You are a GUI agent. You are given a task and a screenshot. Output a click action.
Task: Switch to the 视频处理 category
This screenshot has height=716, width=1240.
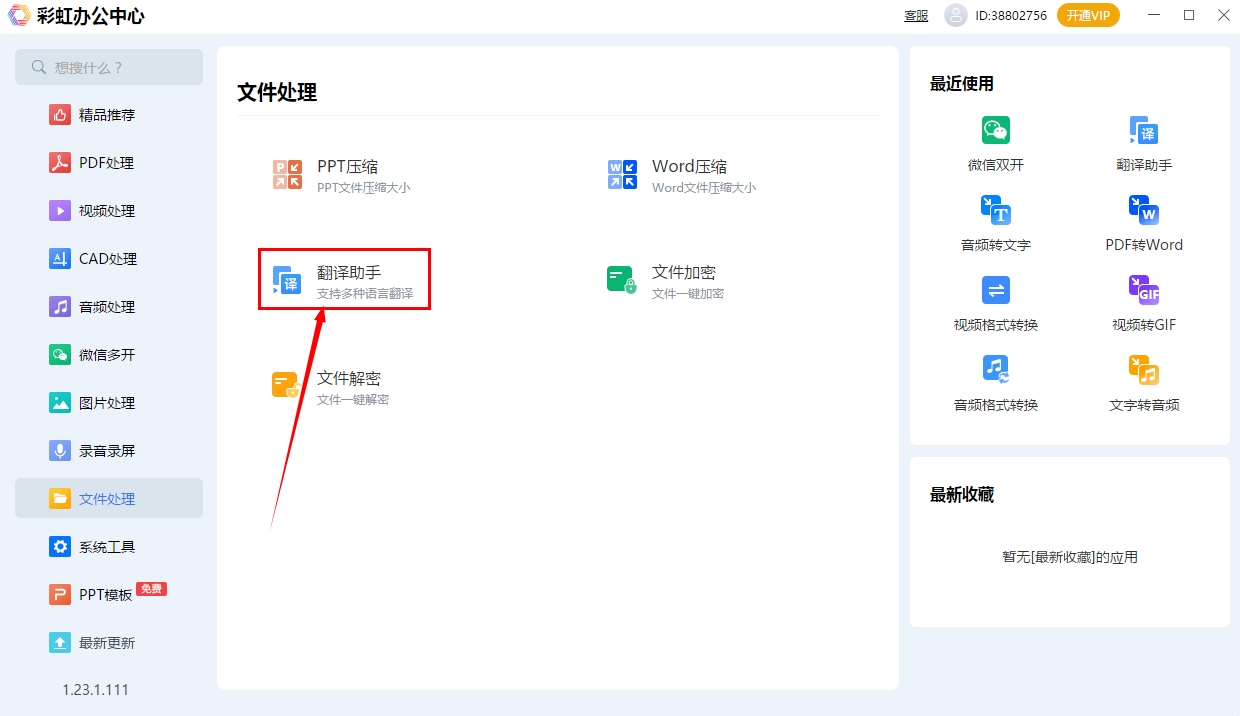pos(108,210)
